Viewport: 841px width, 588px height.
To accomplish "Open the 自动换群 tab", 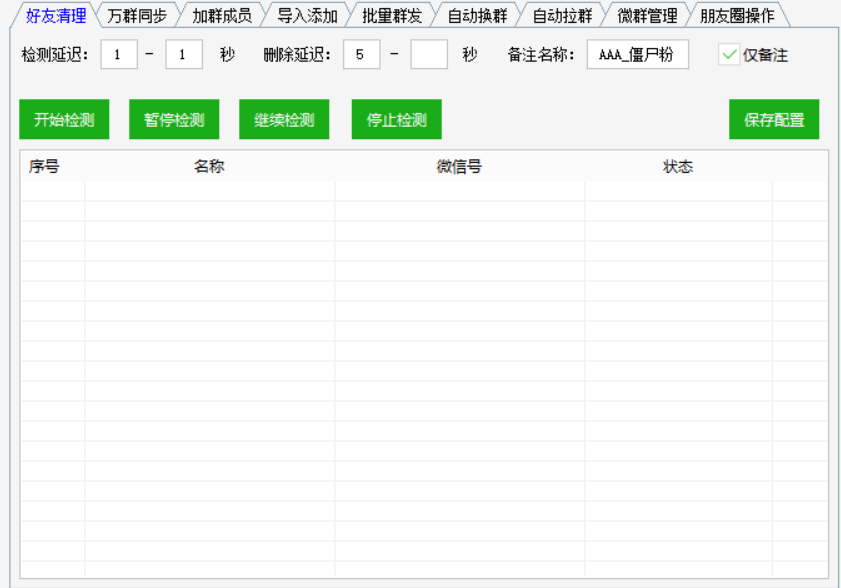I will (x=477, y=16).
